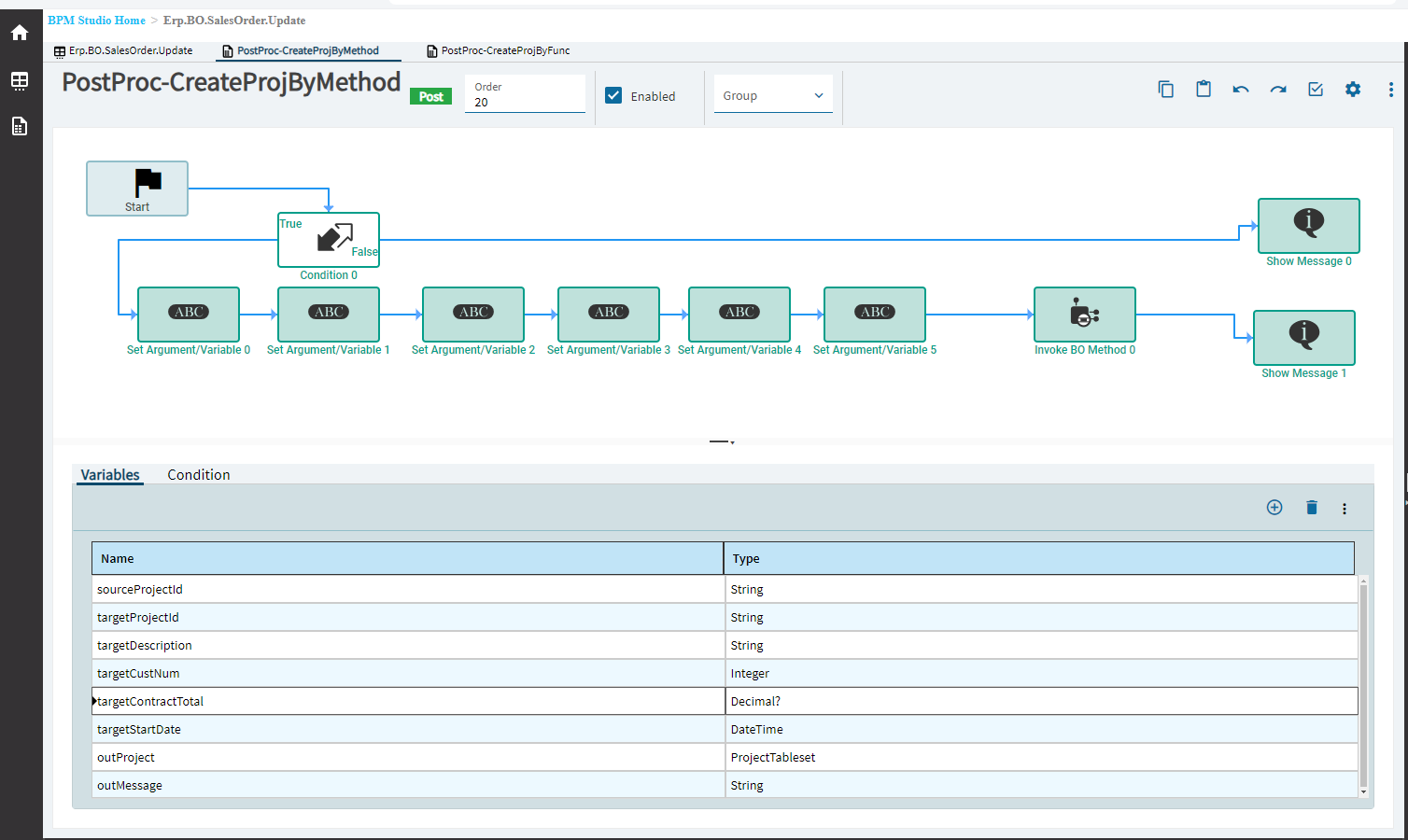The height and width of the screenshot is (840, 1408).
Task: Click the redo arrow icon
Action: pyautogui.click(x=1277, y=90)
